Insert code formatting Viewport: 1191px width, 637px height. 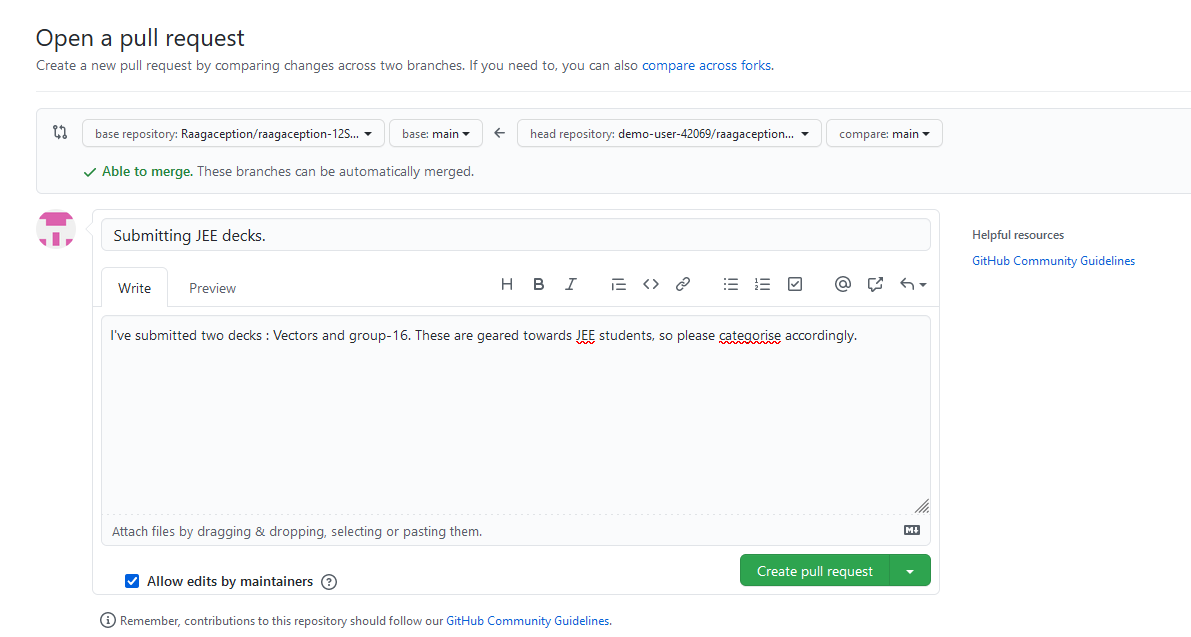[651, 285]
